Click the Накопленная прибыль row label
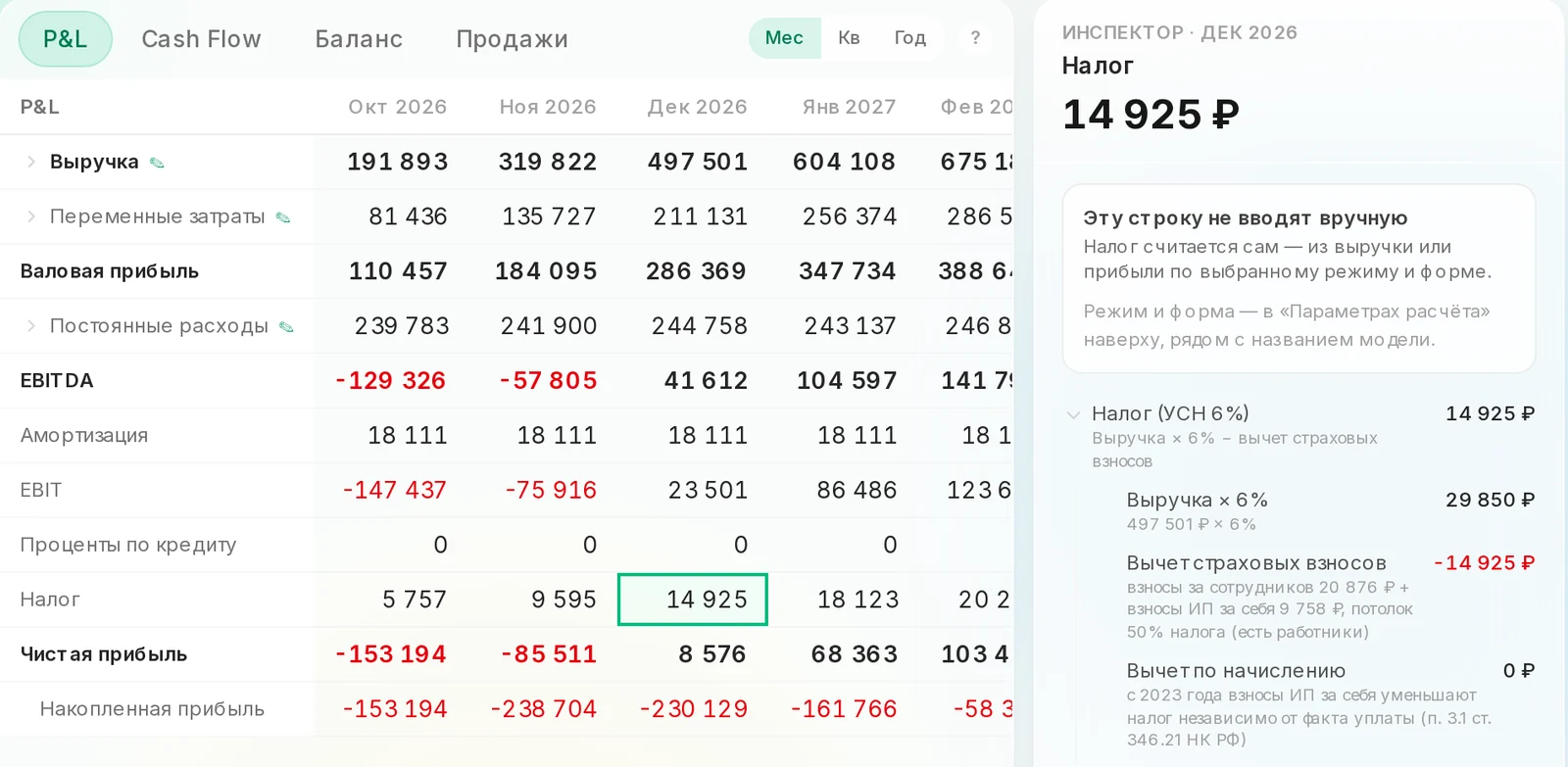Image resolution: width=1568 pixels, height=767 pixels. coord(152,709)
